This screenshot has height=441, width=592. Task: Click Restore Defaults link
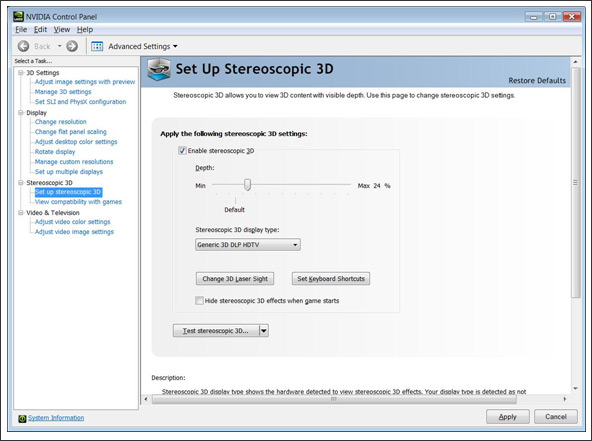[537, 80]
